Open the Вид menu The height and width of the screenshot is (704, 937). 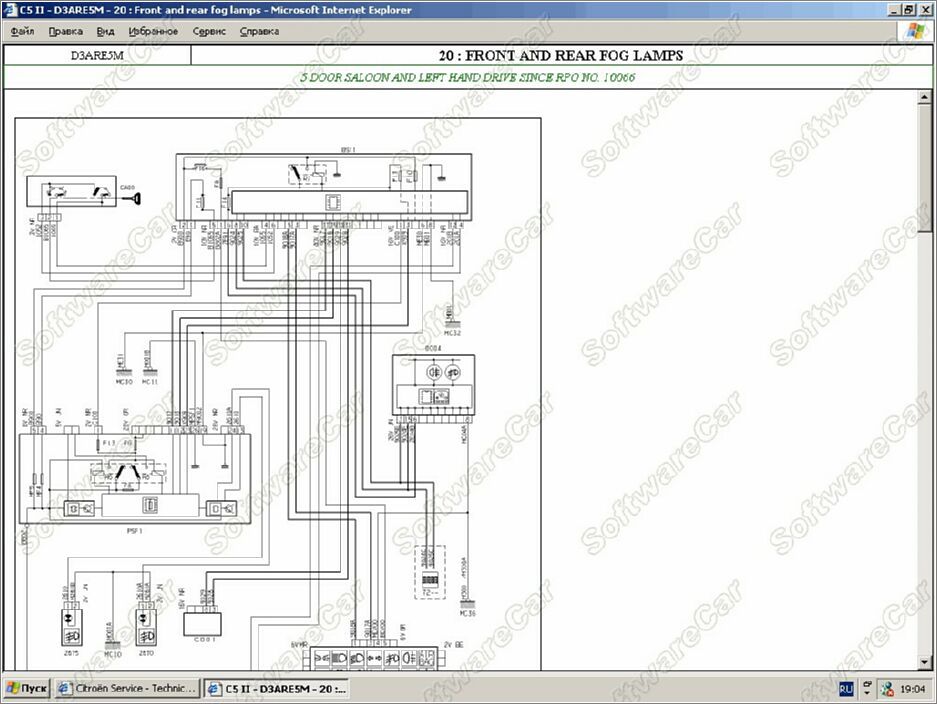105,31
